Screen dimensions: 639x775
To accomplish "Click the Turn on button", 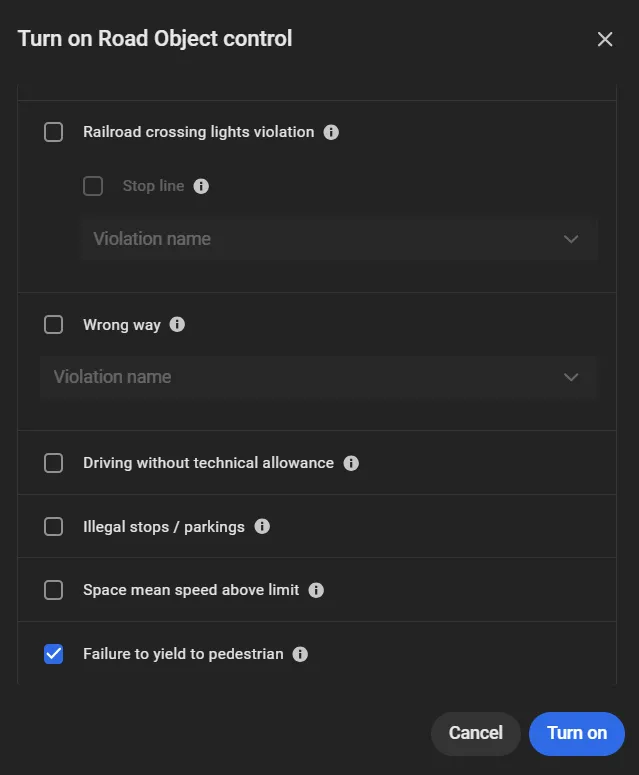I will pyautogui.click(x=577, y=733).
